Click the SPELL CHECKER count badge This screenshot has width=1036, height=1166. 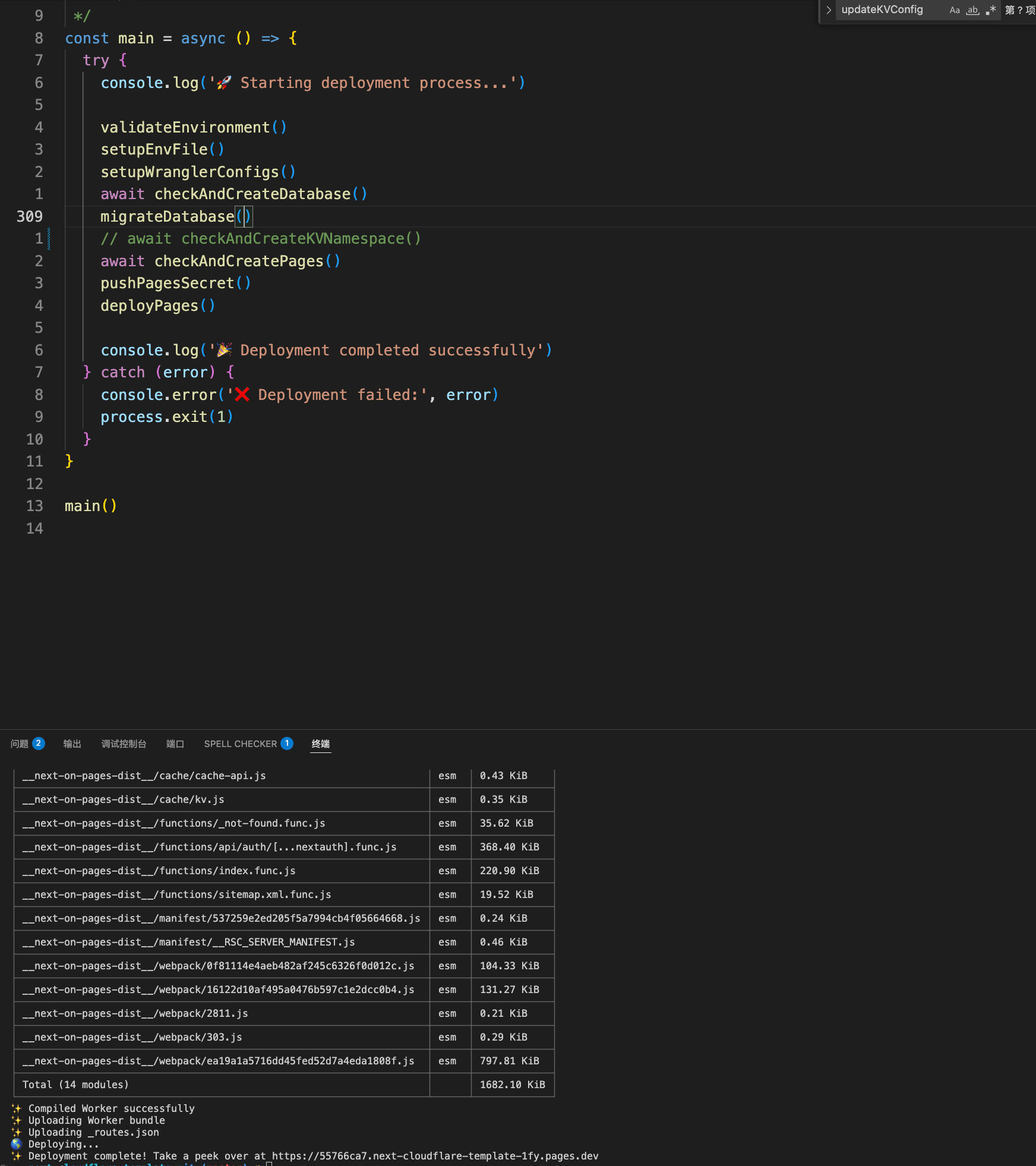click(287, 743)
